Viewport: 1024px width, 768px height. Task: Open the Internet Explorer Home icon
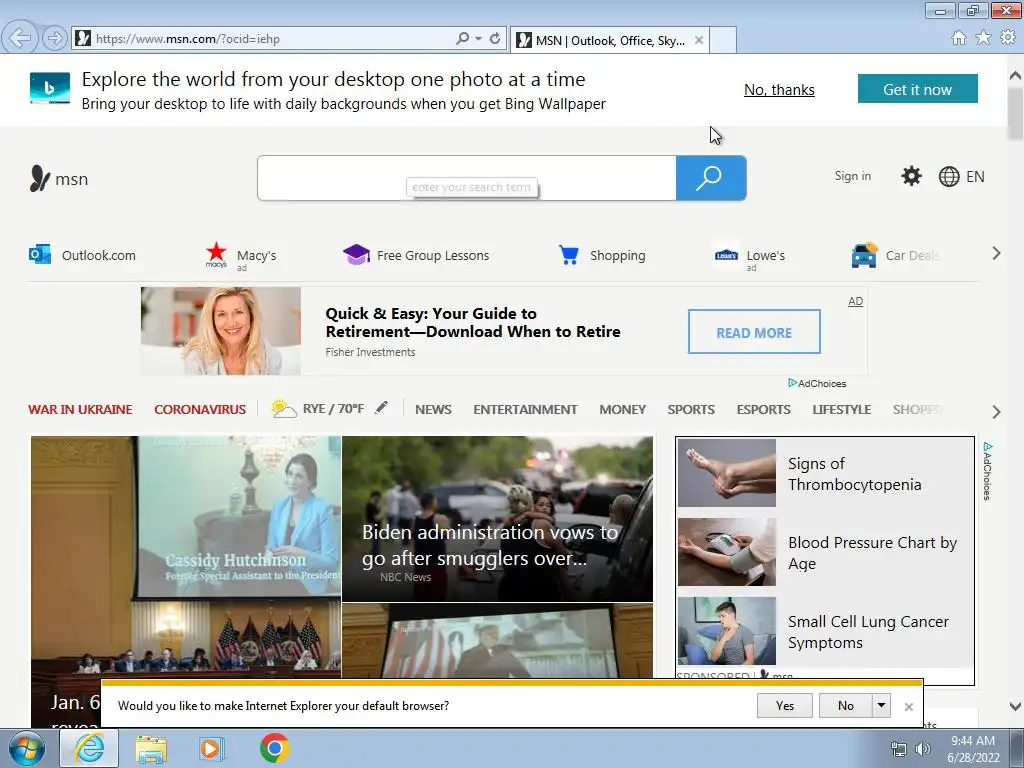click(x=959, y=38)
